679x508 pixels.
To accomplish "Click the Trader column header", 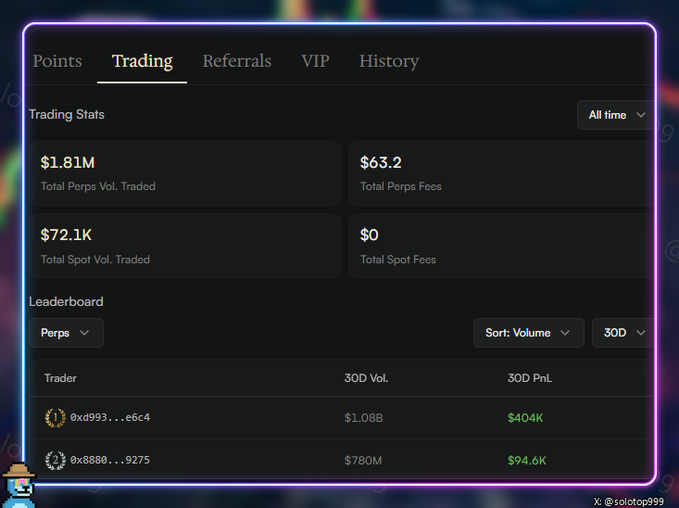I will [x=60, y=378].
